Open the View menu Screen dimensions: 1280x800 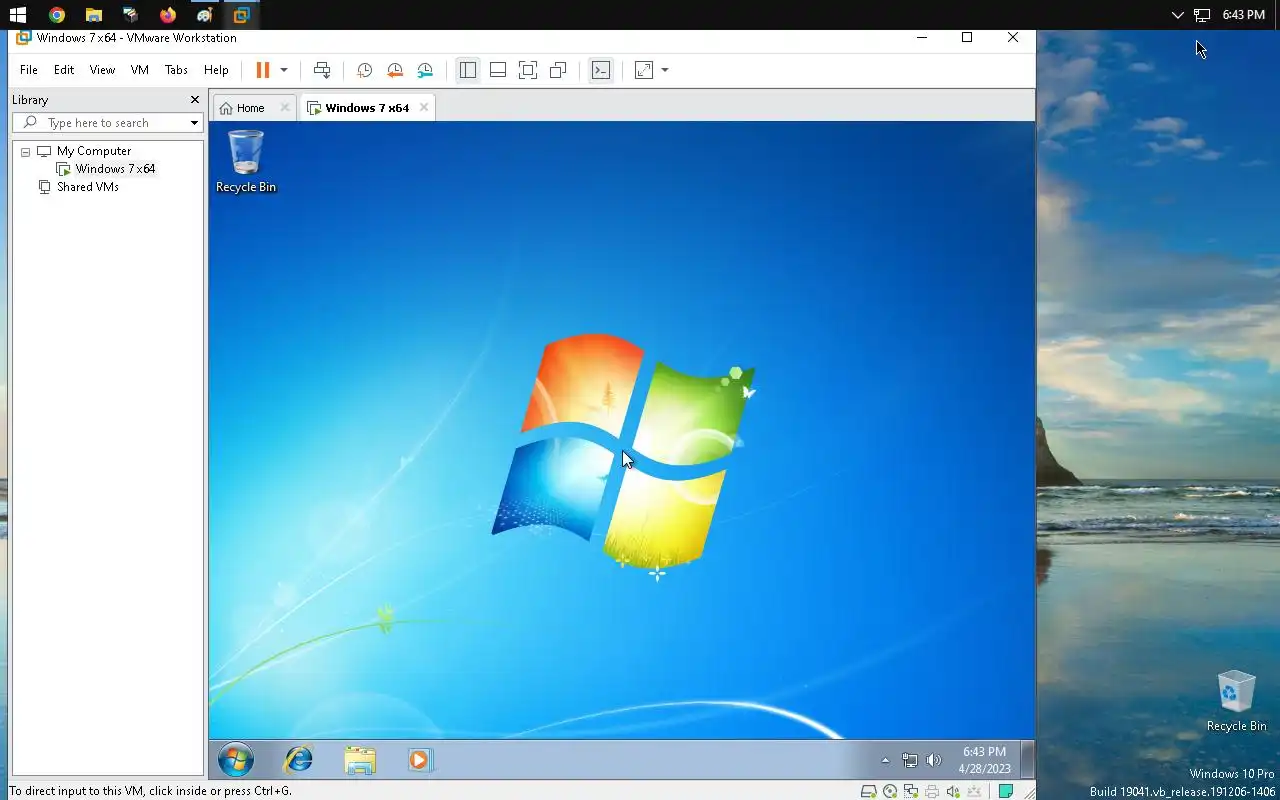[x=102, y=70]
